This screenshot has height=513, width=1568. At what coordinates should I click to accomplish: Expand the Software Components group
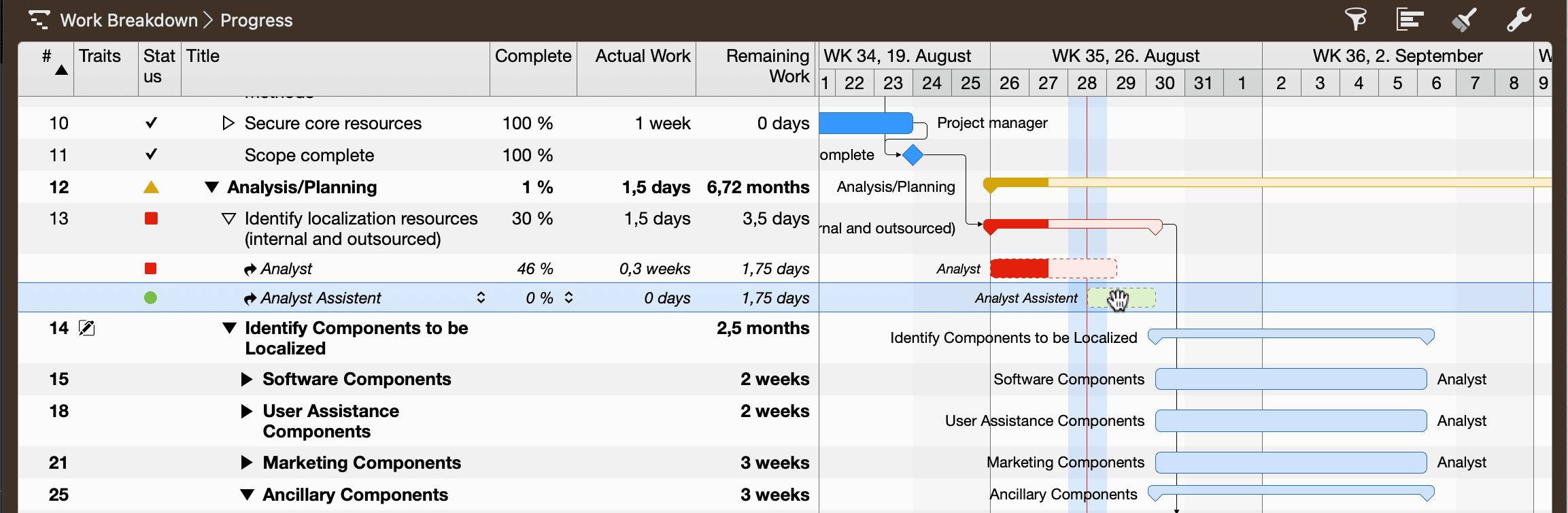coord(247,380)
